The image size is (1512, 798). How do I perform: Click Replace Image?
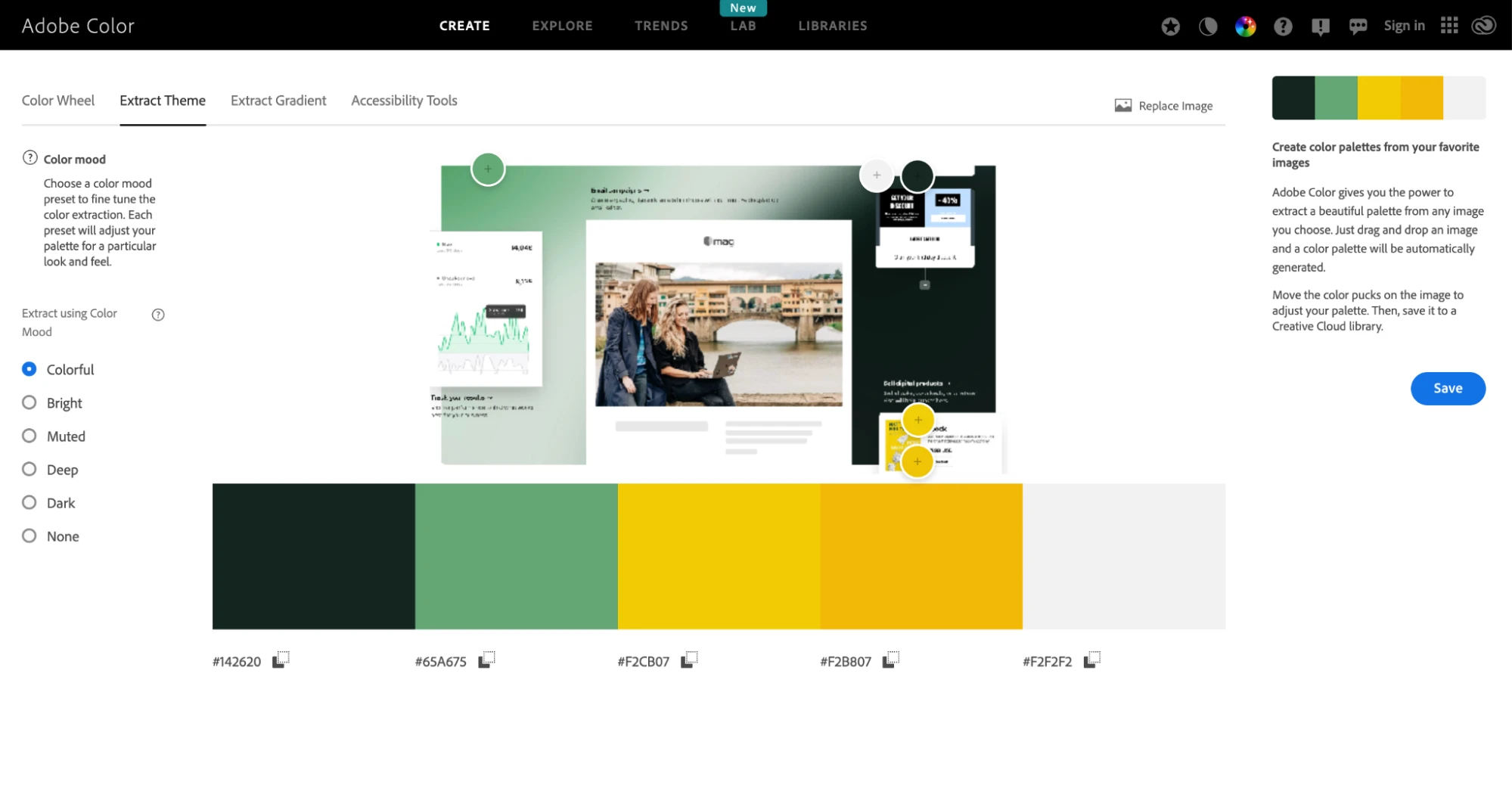[x=1164, y=106]
